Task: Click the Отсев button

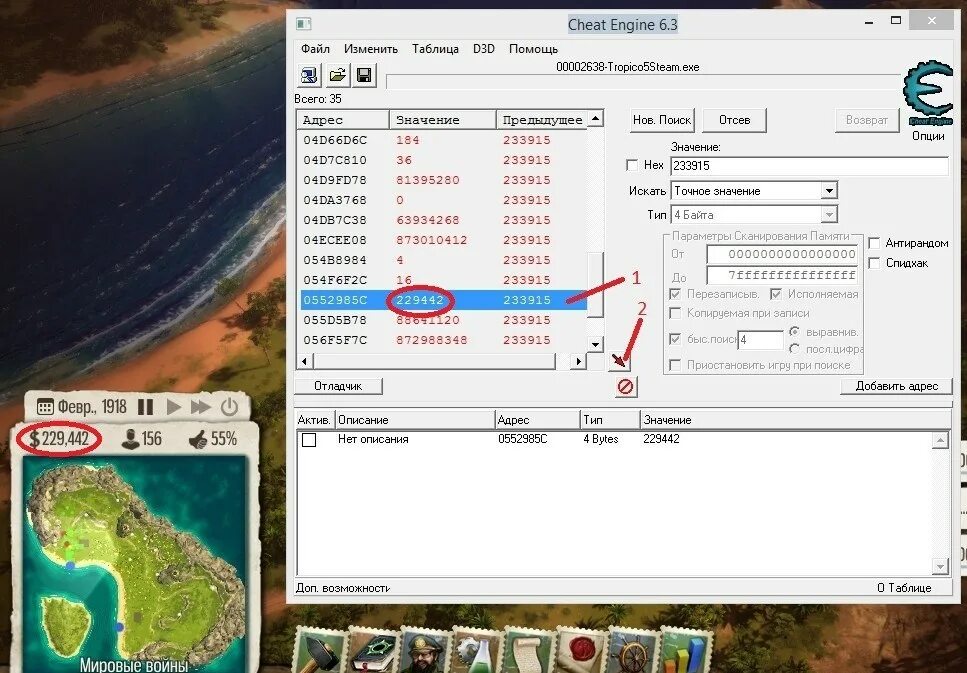Action: 735,120
